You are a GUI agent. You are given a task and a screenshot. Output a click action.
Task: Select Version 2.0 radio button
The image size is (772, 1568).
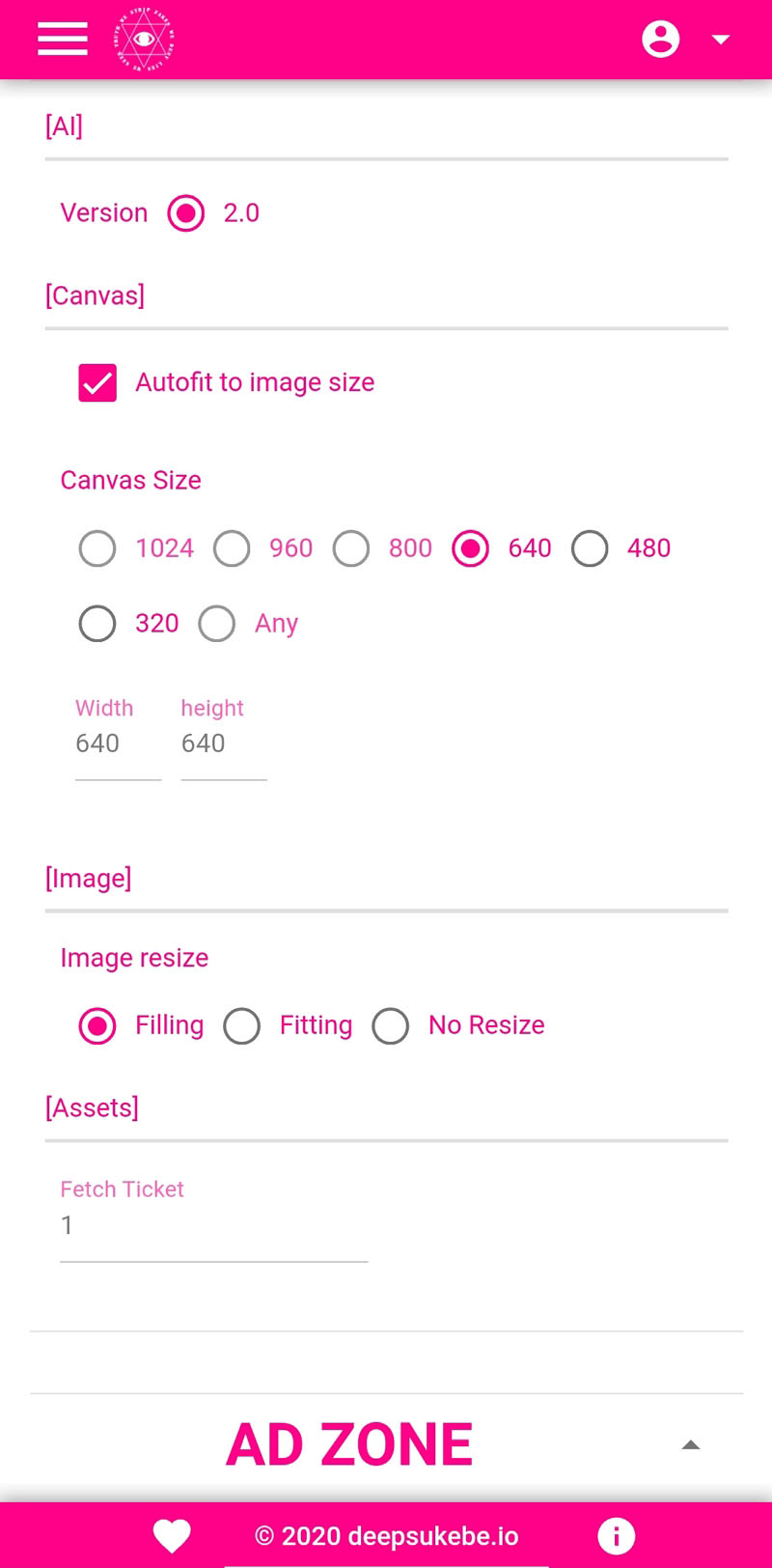coord(186,213)
